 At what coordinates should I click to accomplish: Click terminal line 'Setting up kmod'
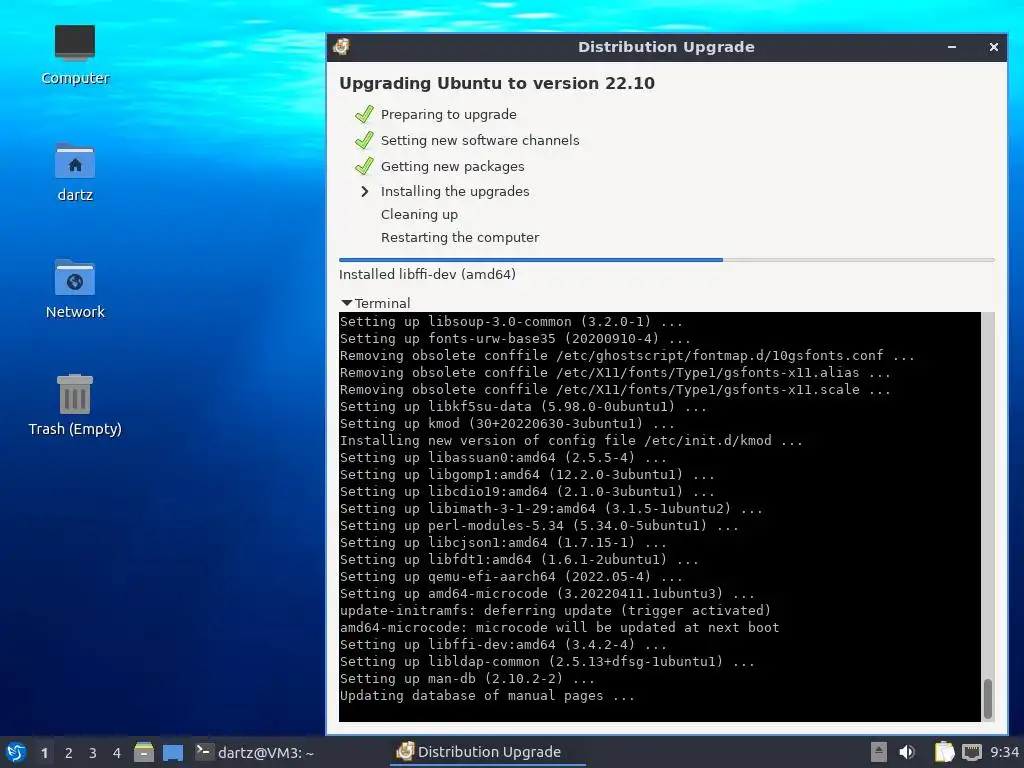(507, 423)
